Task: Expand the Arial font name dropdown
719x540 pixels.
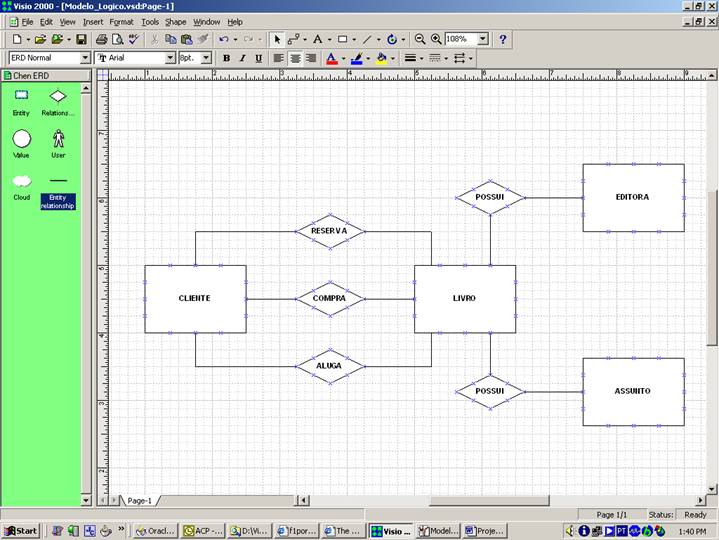Action: click(167, 58)
